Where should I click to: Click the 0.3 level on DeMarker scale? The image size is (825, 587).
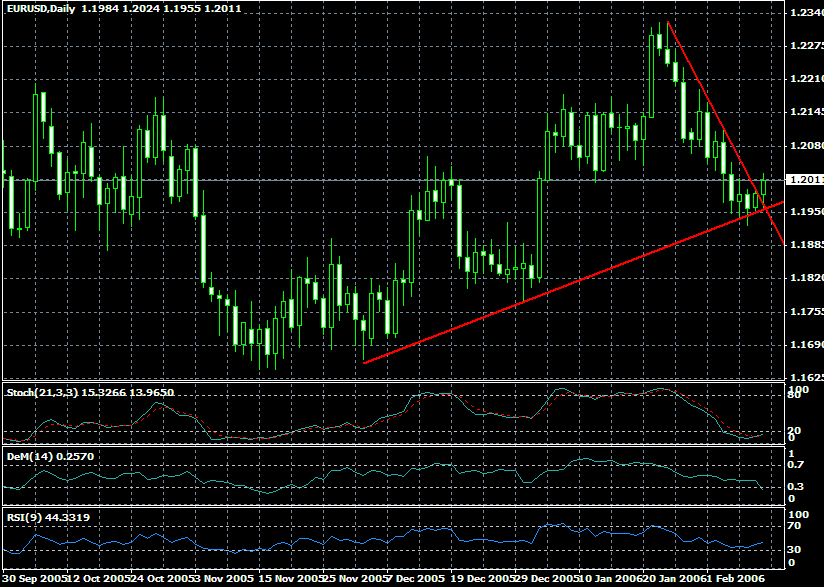[797, 487]
